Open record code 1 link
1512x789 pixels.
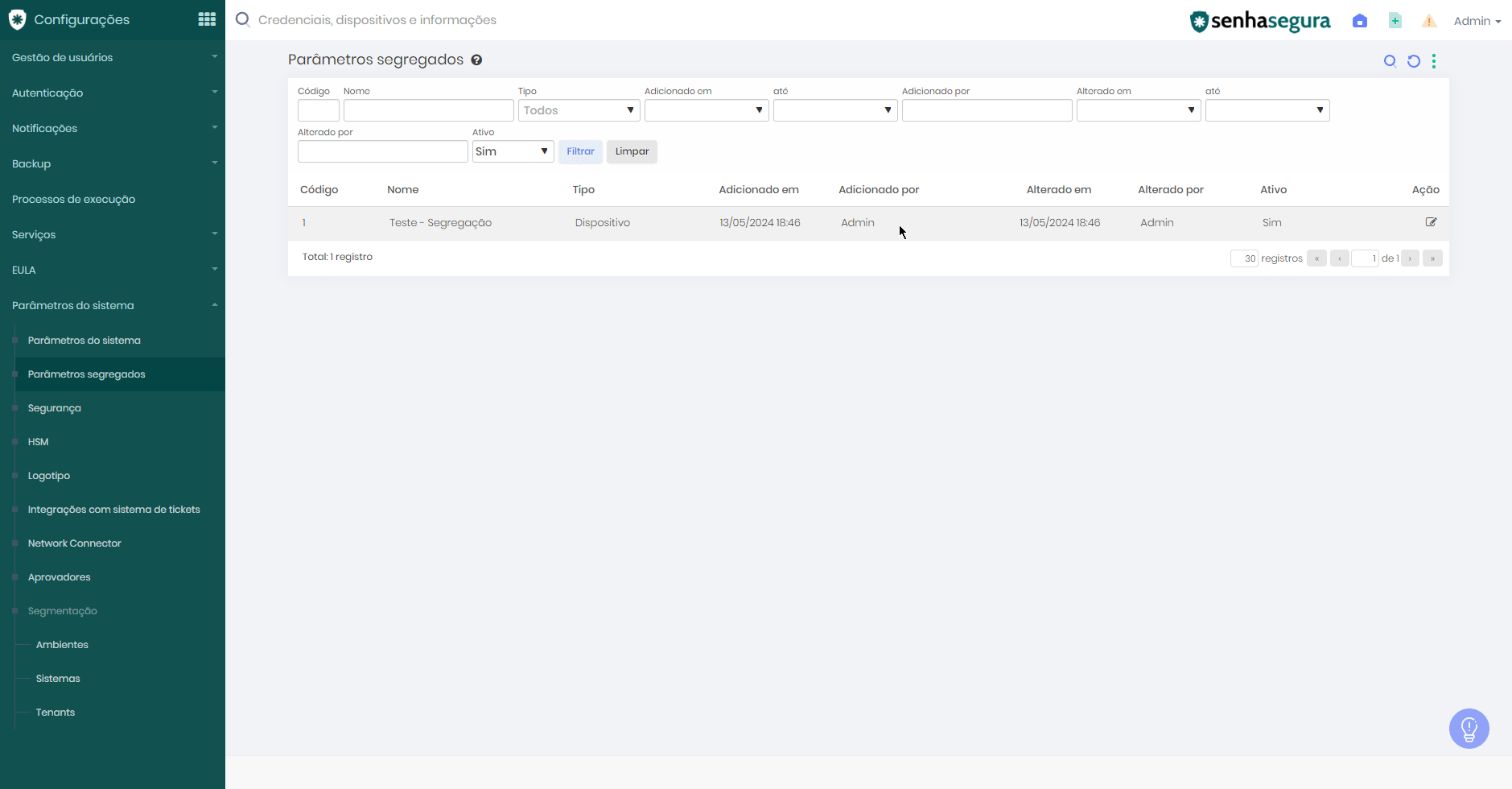click(304, 223)
